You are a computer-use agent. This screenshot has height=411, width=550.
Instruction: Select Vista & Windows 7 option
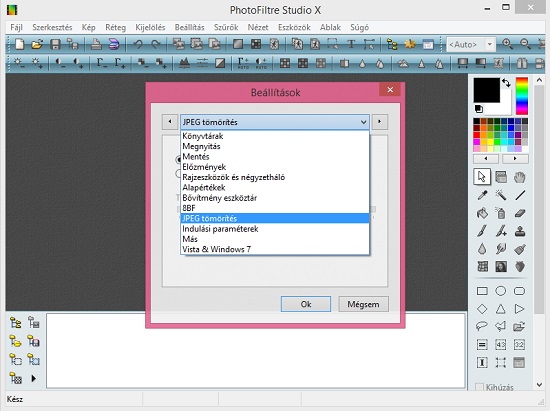coord(275,249)
